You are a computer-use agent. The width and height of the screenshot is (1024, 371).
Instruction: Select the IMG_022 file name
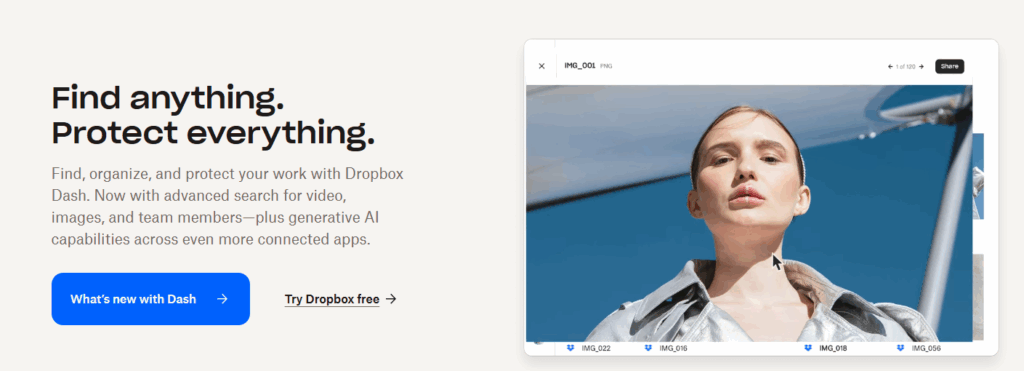click(596, 348)
